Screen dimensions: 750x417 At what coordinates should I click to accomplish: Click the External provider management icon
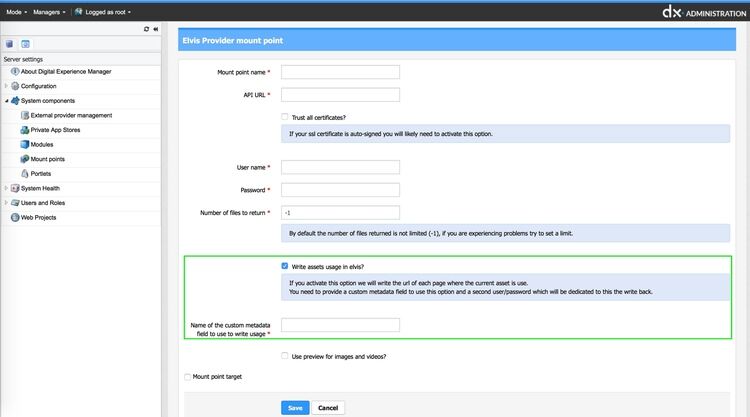coord(25,115)
